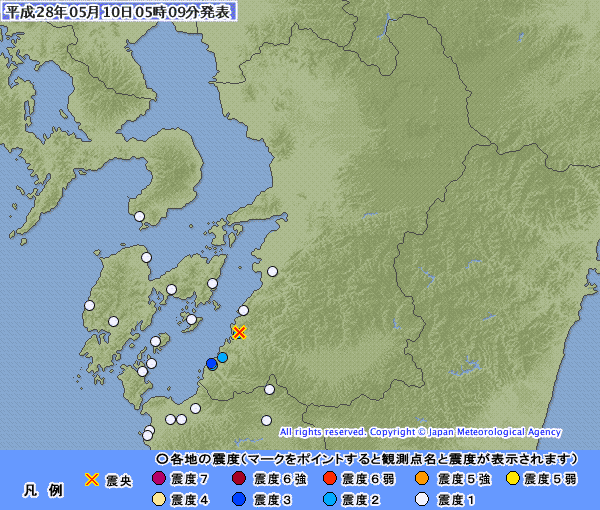Click the 震度6強 dark red legend circle

pos(239,478)
